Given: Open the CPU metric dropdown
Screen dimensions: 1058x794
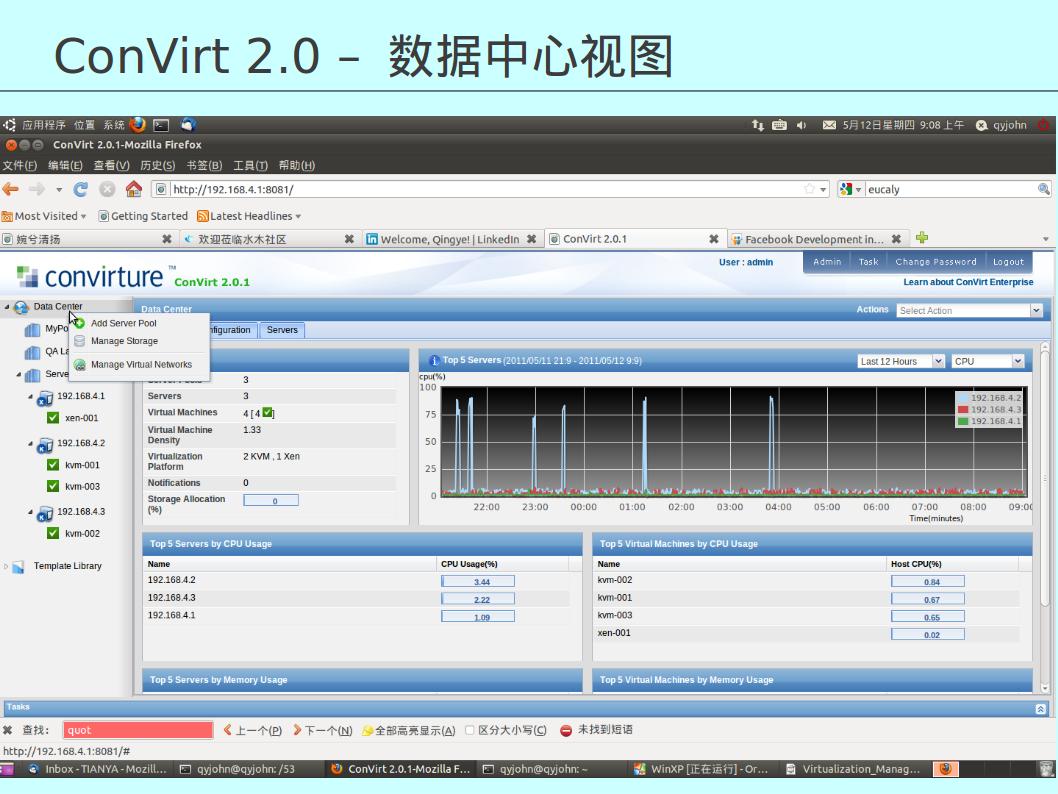Looking at the screenshot, I should [x=987, y=362].
